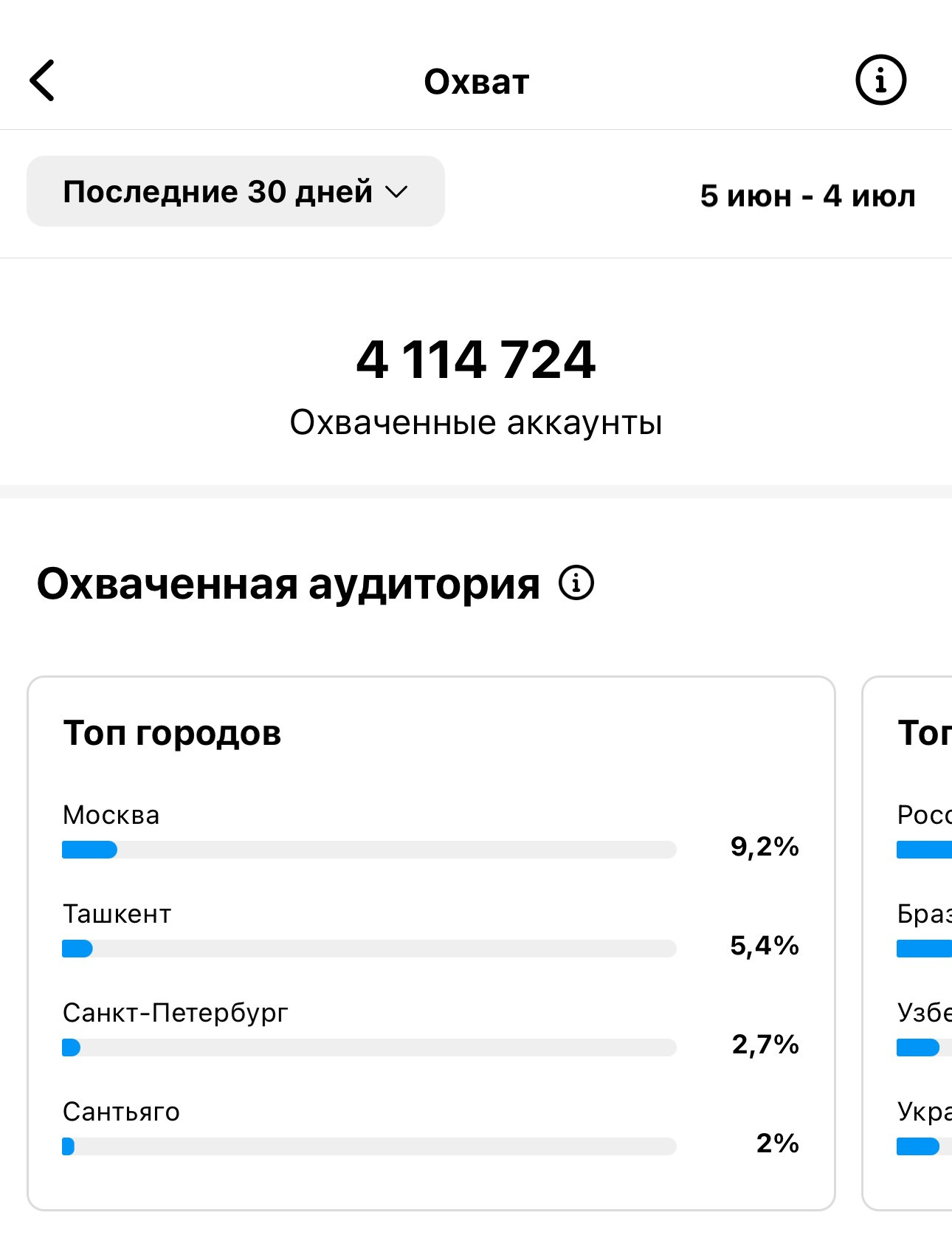Tap the 9,2% value for Москва
Image resolution: width=952 pixels, height=1235 pixels.
(x=765, y=846)
